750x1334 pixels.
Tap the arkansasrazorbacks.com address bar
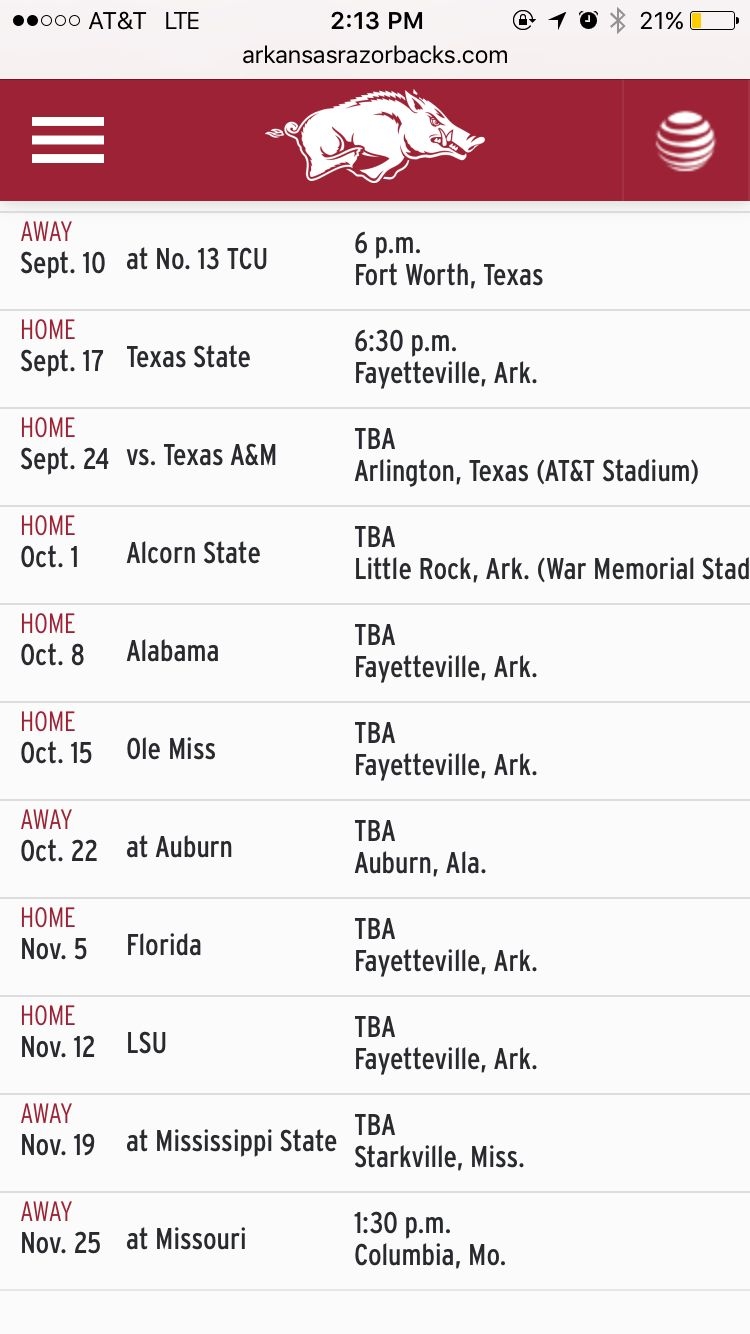(x=375, y=55)
